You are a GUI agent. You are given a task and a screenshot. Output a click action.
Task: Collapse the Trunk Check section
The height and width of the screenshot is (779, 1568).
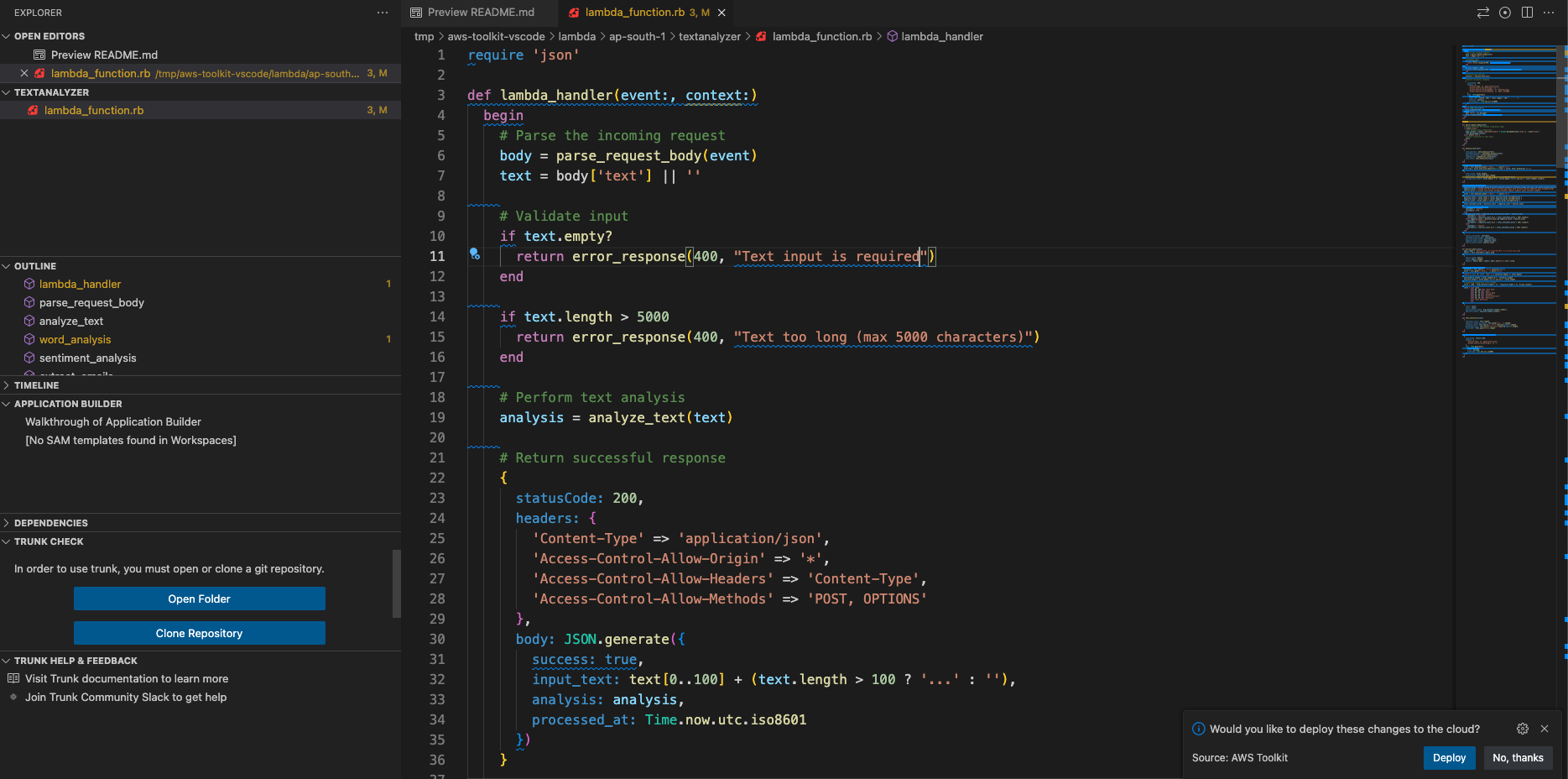(7, 541)
